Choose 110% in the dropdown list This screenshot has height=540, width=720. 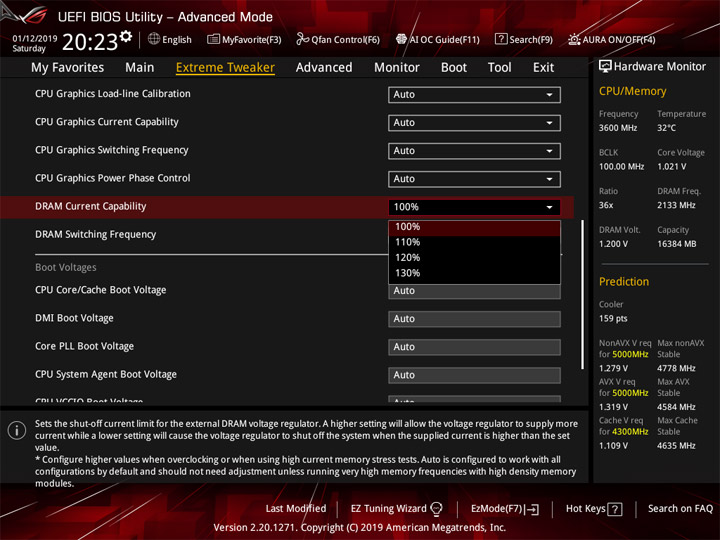coord(474,242)
